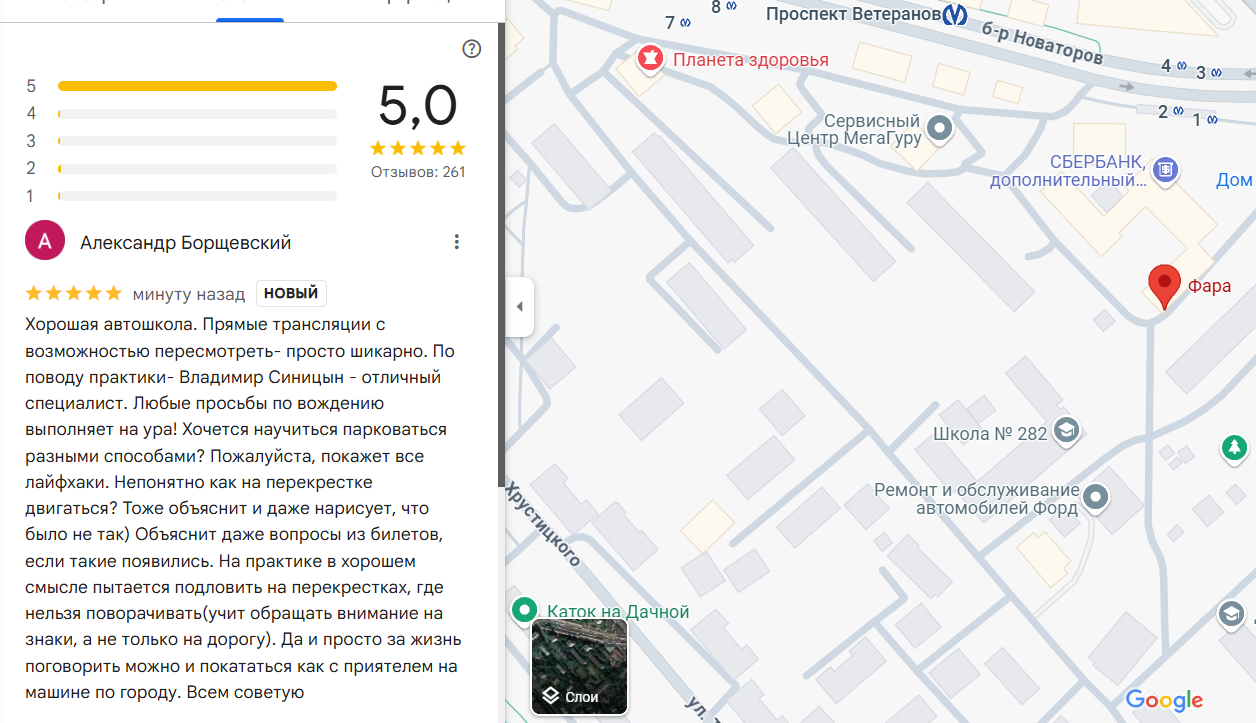Open the Слои layers thumbnail
This screenshot has width=1256, height=723.
point(579,666)
